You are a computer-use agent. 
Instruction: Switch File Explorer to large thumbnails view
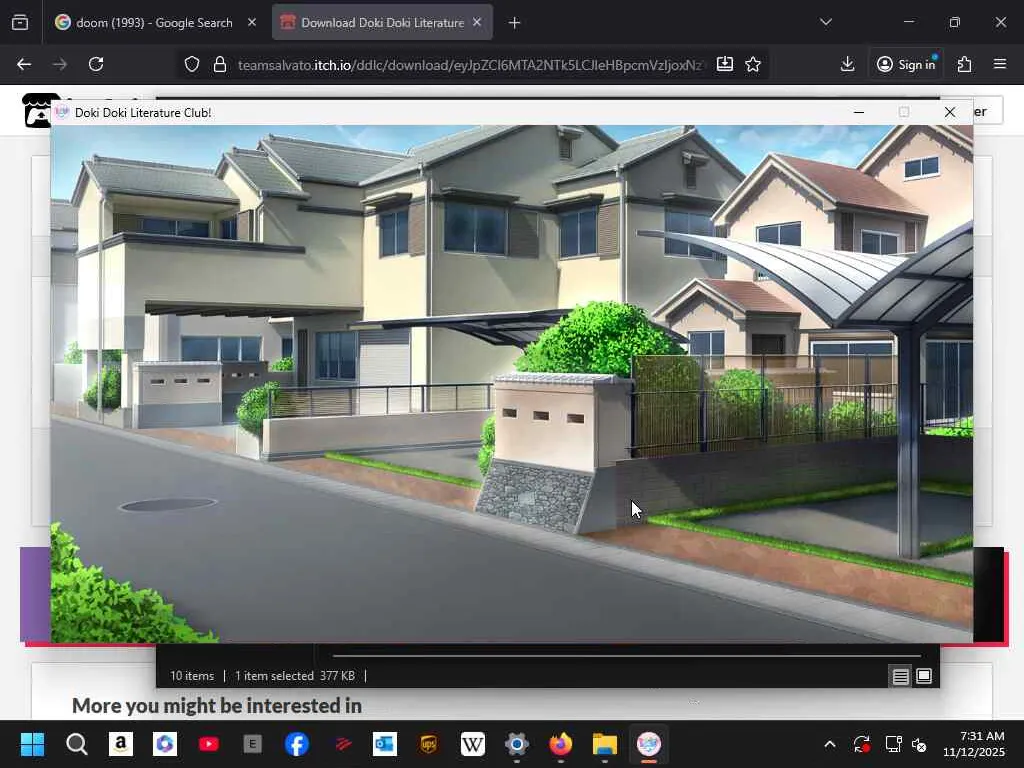click(924, 676)
